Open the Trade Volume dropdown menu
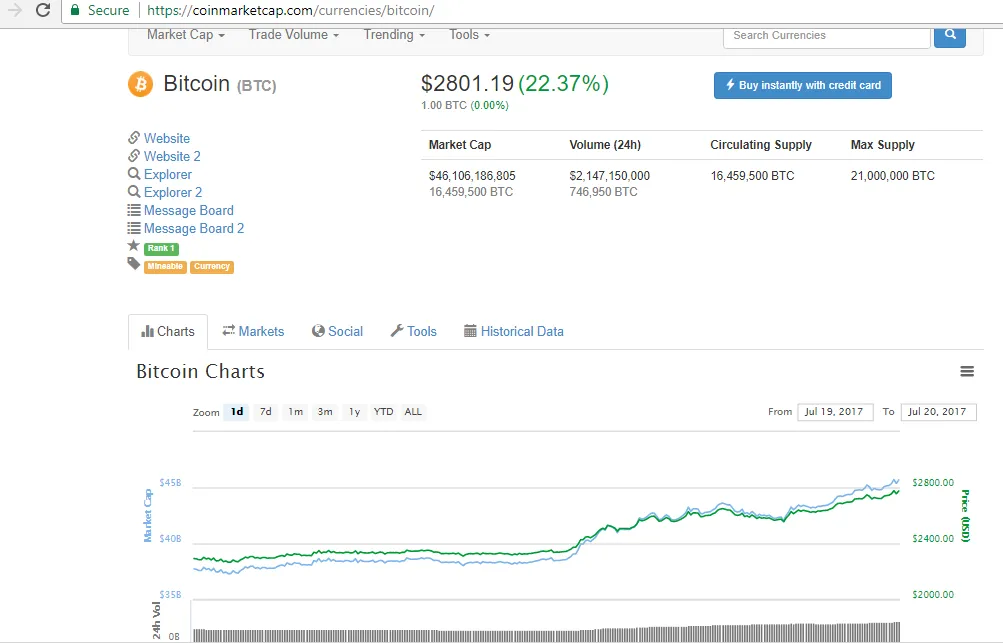The image size is (1003, 643). (294, 35)
